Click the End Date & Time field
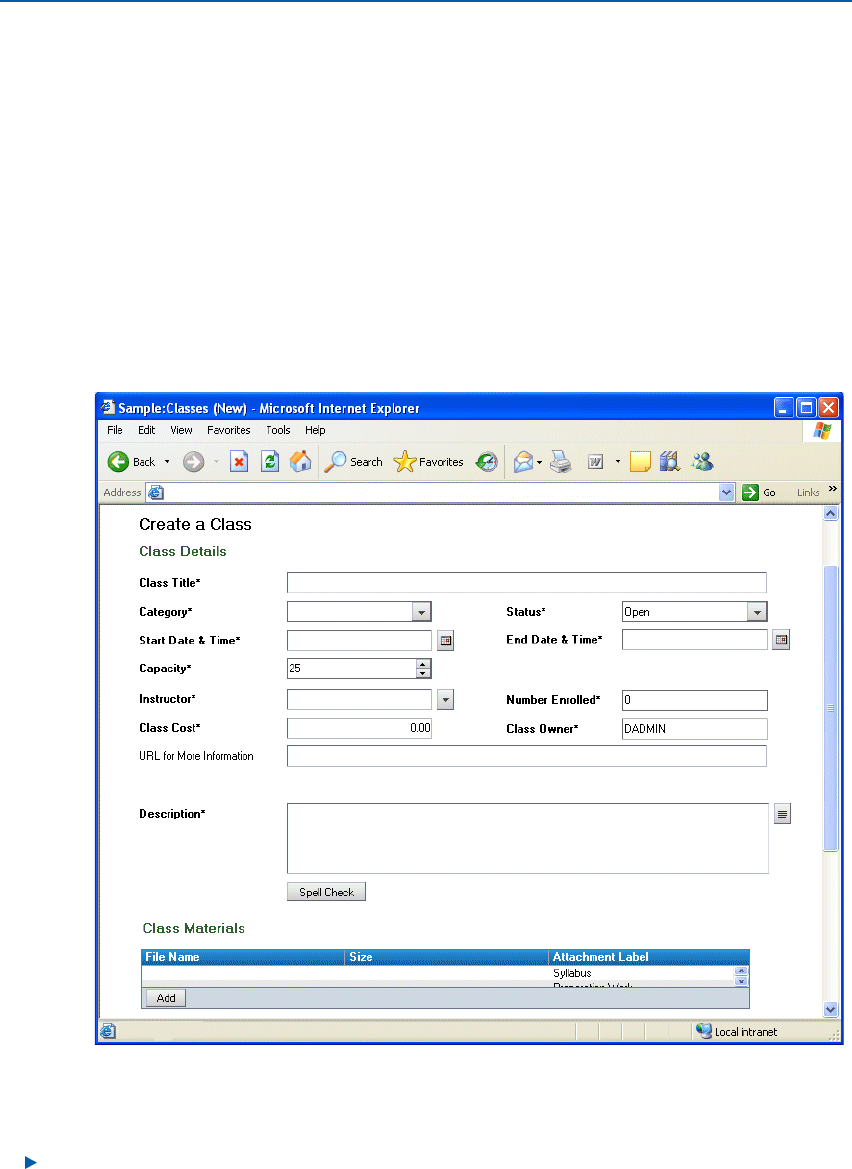 pyautogui.click(x=695, y=640)
